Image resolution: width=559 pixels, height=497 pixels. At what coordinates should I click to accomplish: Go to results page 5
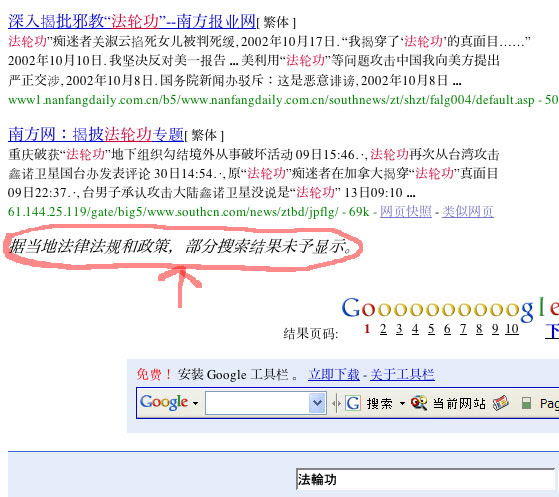click(x=431, y=329)
